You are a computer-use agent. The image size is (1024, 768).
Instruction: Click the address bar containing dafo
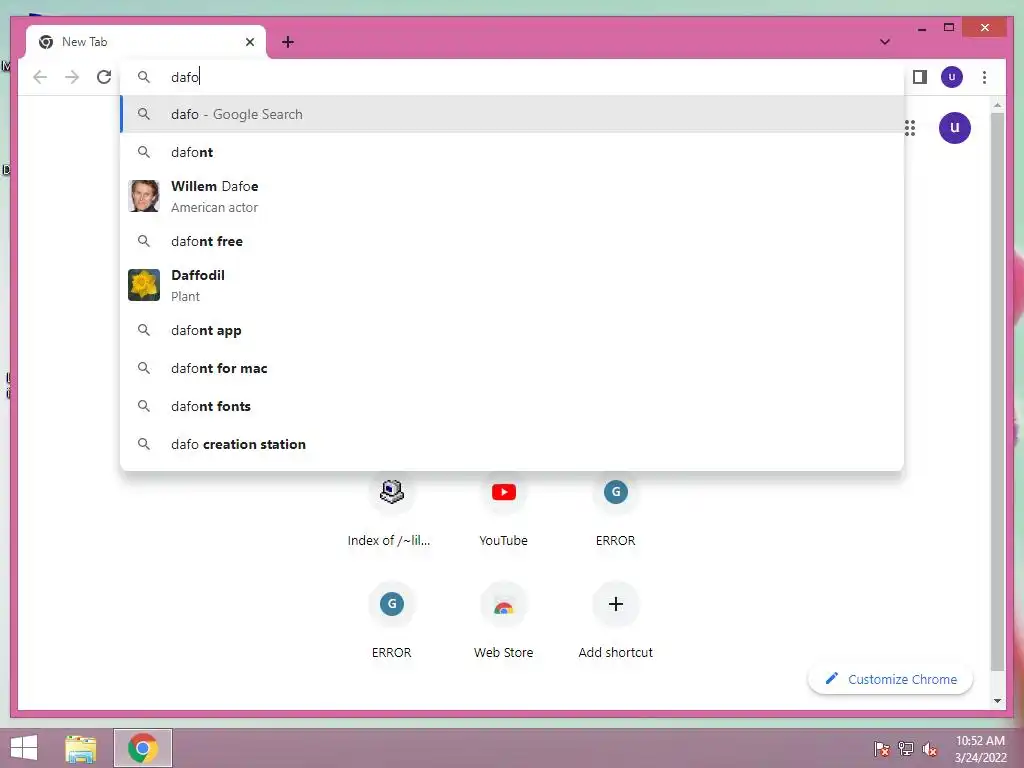pyautogui.click(x=511, y=77)
